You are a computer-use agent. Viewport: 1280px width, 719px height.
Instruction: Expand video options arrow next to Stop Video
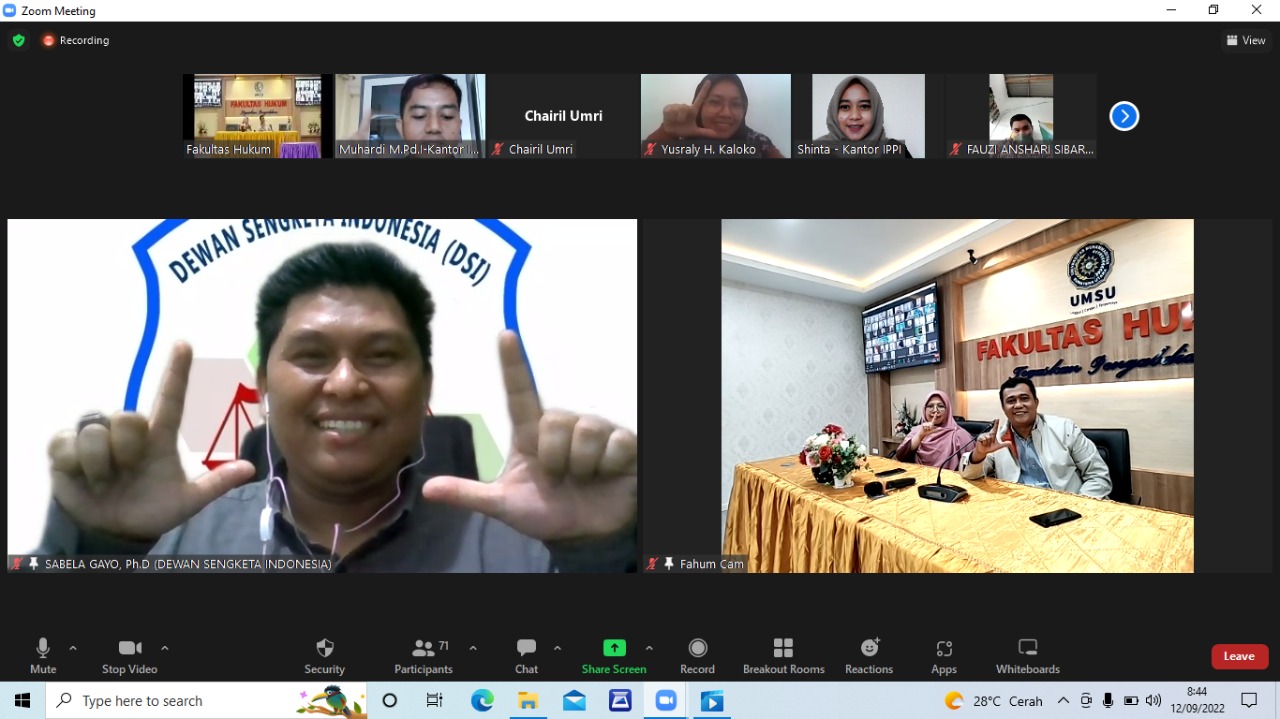coord(165,648)
